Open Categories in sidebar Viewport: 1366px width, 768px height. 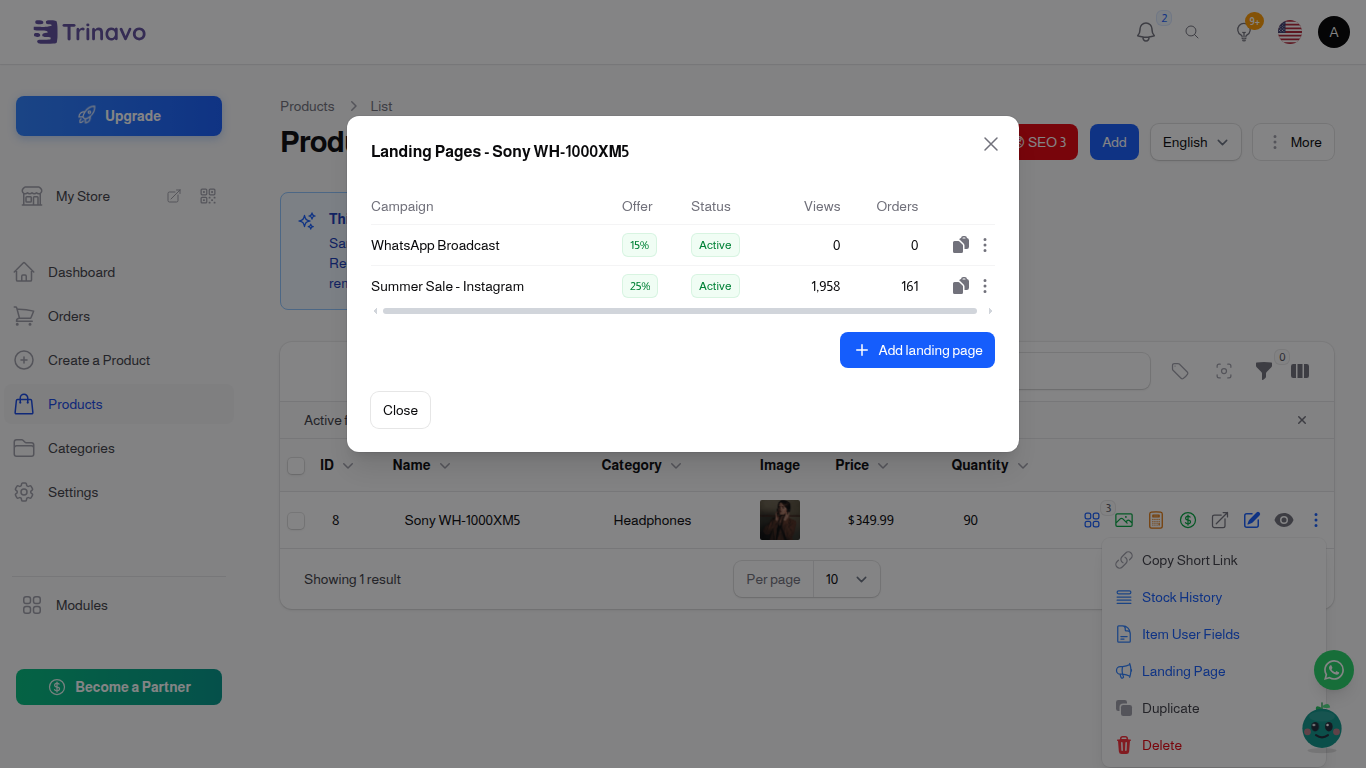tap(119, 448)
